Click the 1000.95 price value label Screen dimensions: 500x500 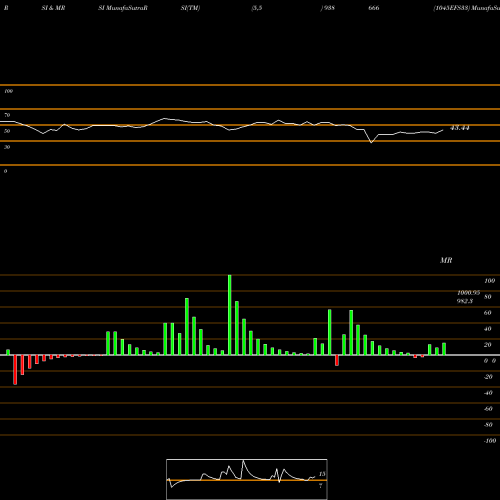[x=468, y=293]
